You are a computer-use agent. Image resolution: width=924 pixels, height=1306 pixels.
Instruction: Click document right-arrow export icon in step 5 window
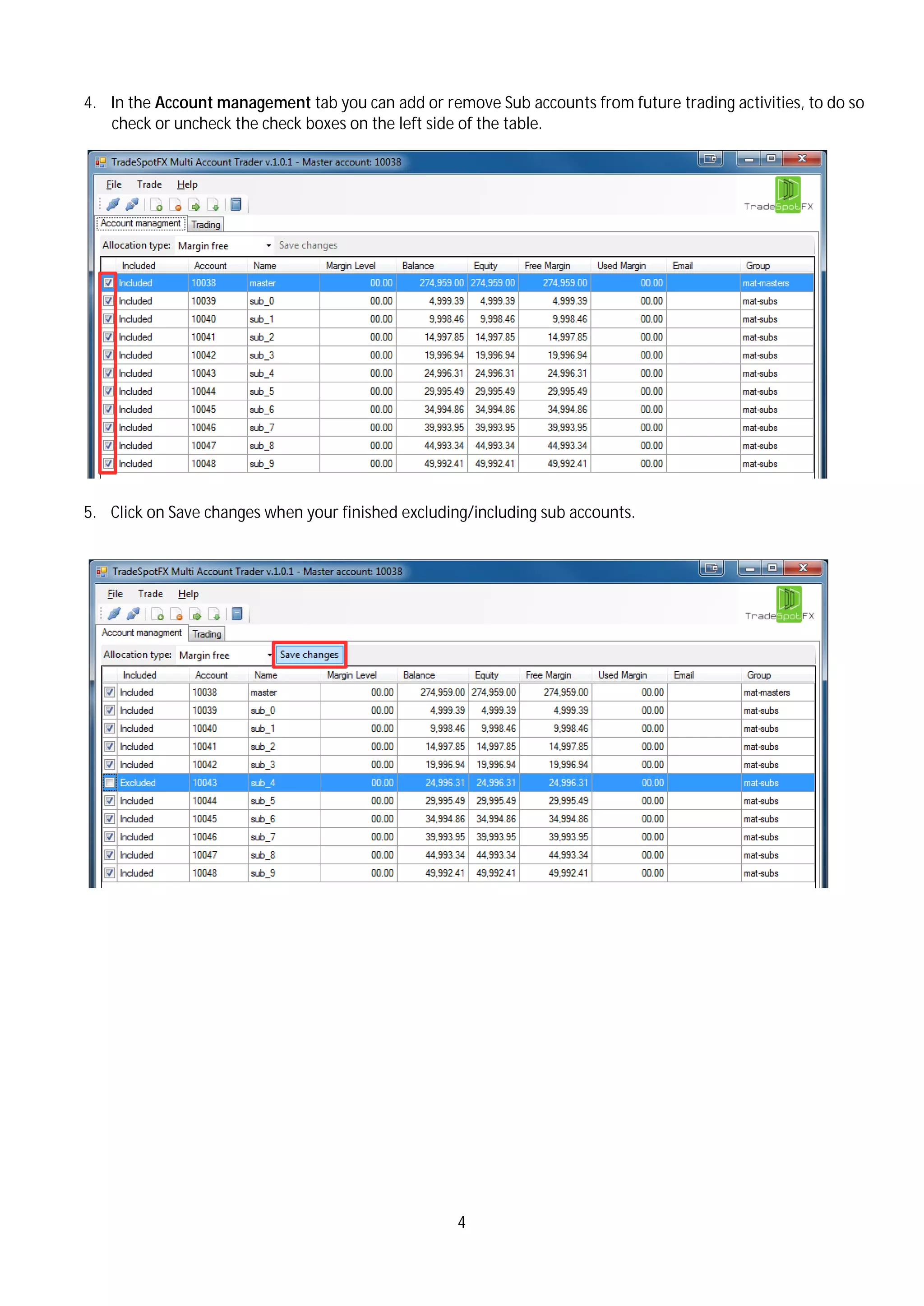click(x=195, y=614)
